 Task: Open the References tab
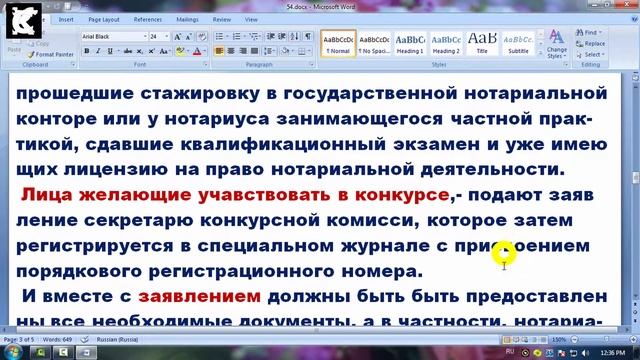coord(148,20)
